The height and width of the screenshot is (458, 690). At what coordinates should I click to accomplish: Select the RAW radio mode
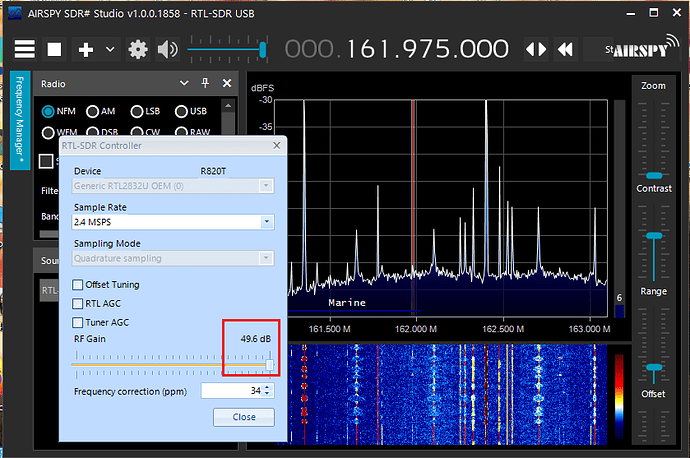point(181,132)
